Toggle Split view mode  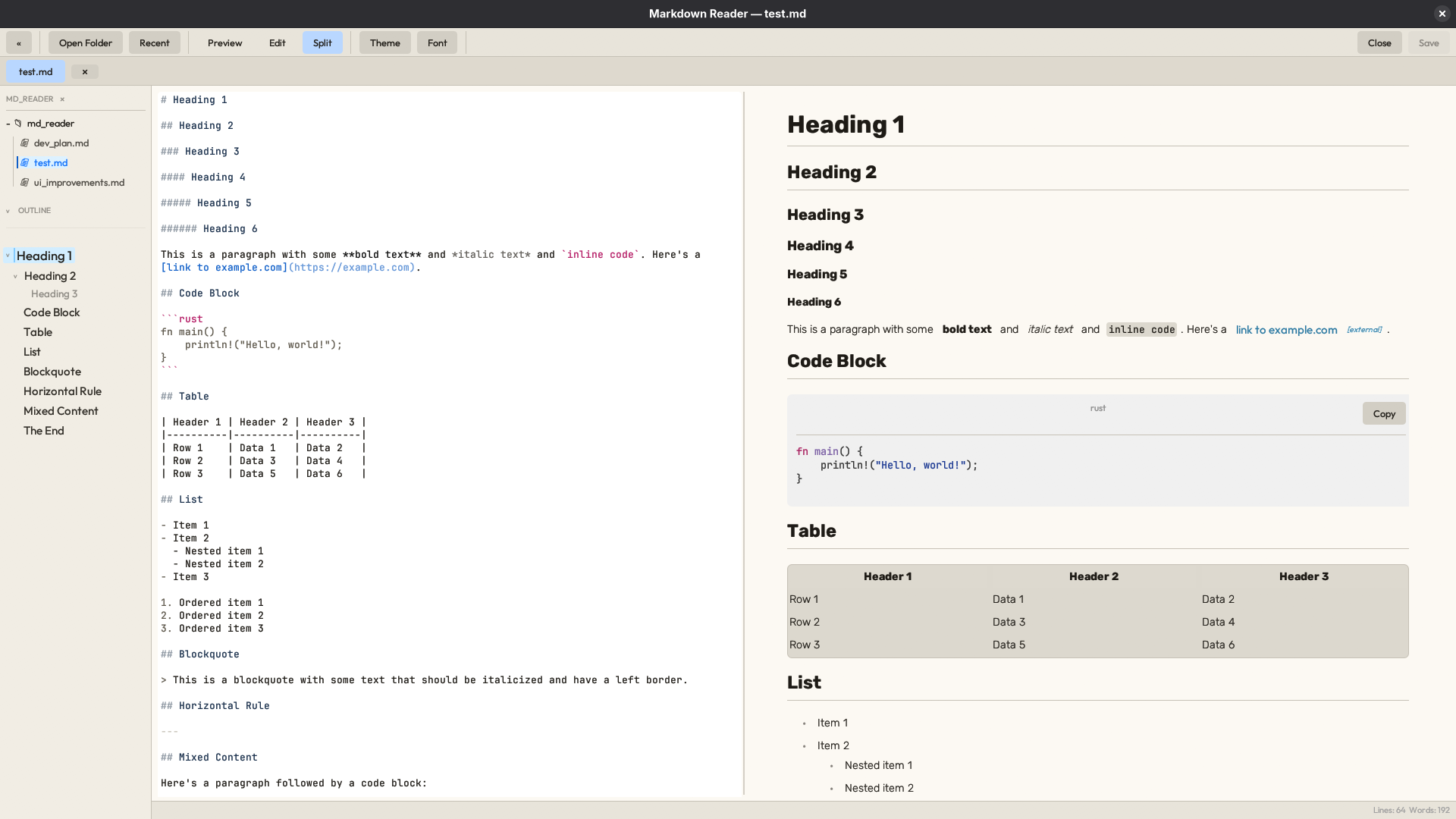click(x=322, y=42)
